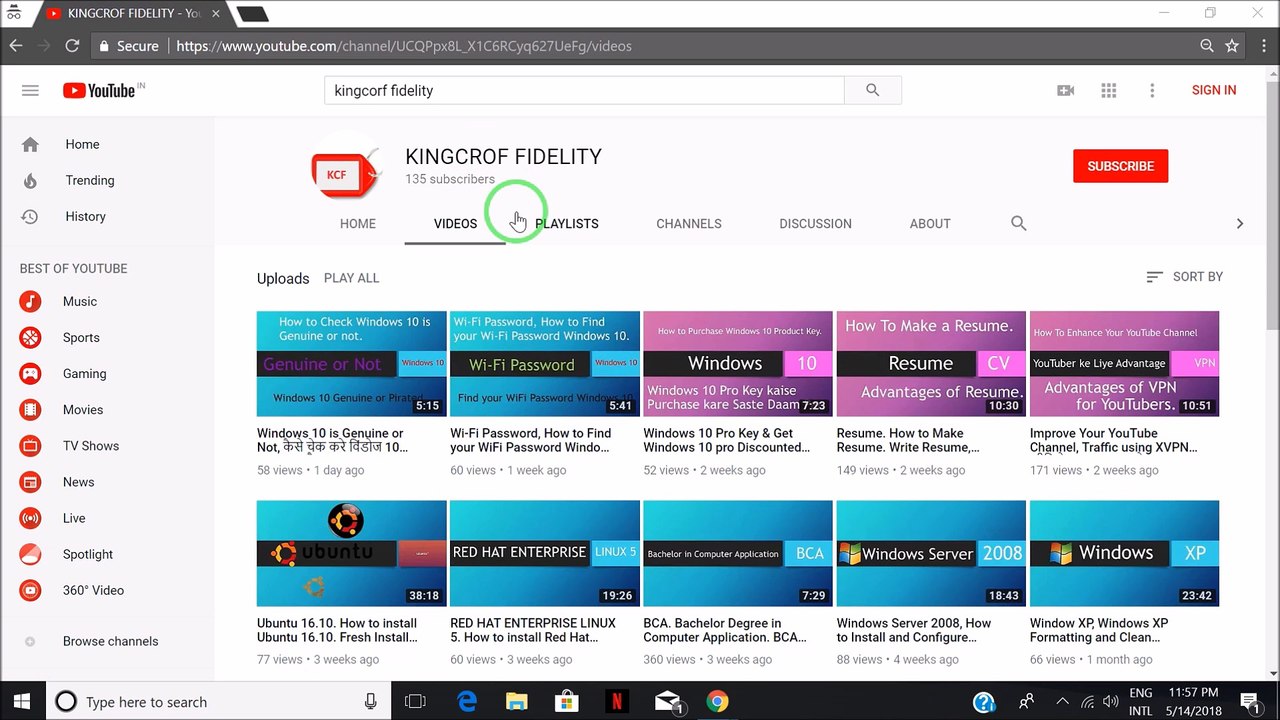Image resolution: width=1280 pixels, height=720 pixels.
Task: Click the Sports category icon
Action: click(x=30, y=337)
